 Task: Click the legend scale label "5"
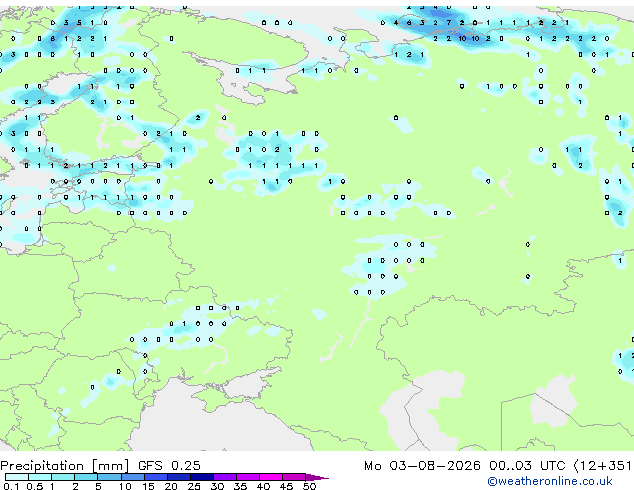click(x=98, y=486)
